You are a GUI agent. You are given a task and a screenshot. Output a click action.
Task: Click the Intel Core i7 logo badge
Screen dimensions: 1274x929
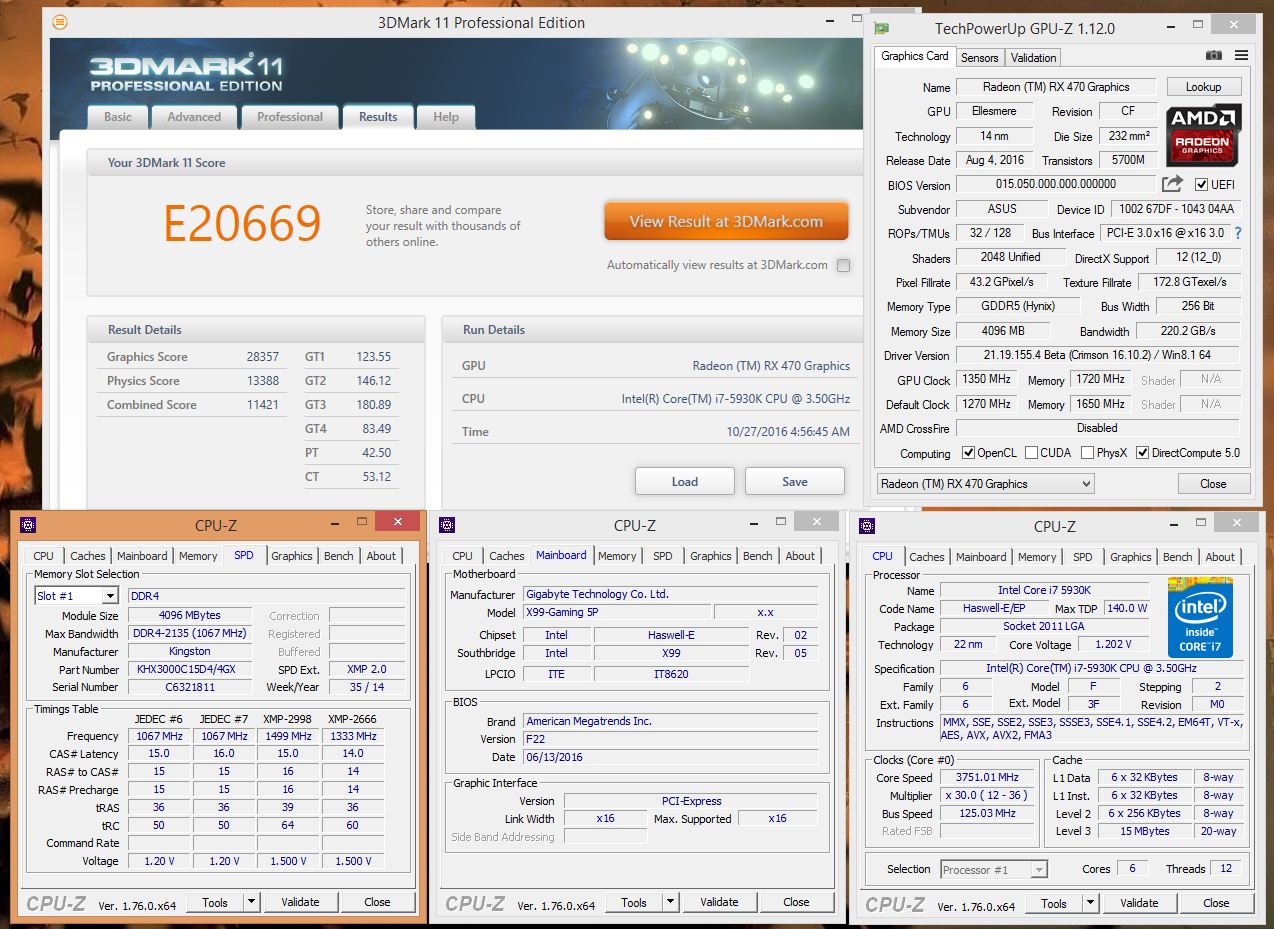point(1200,617)
